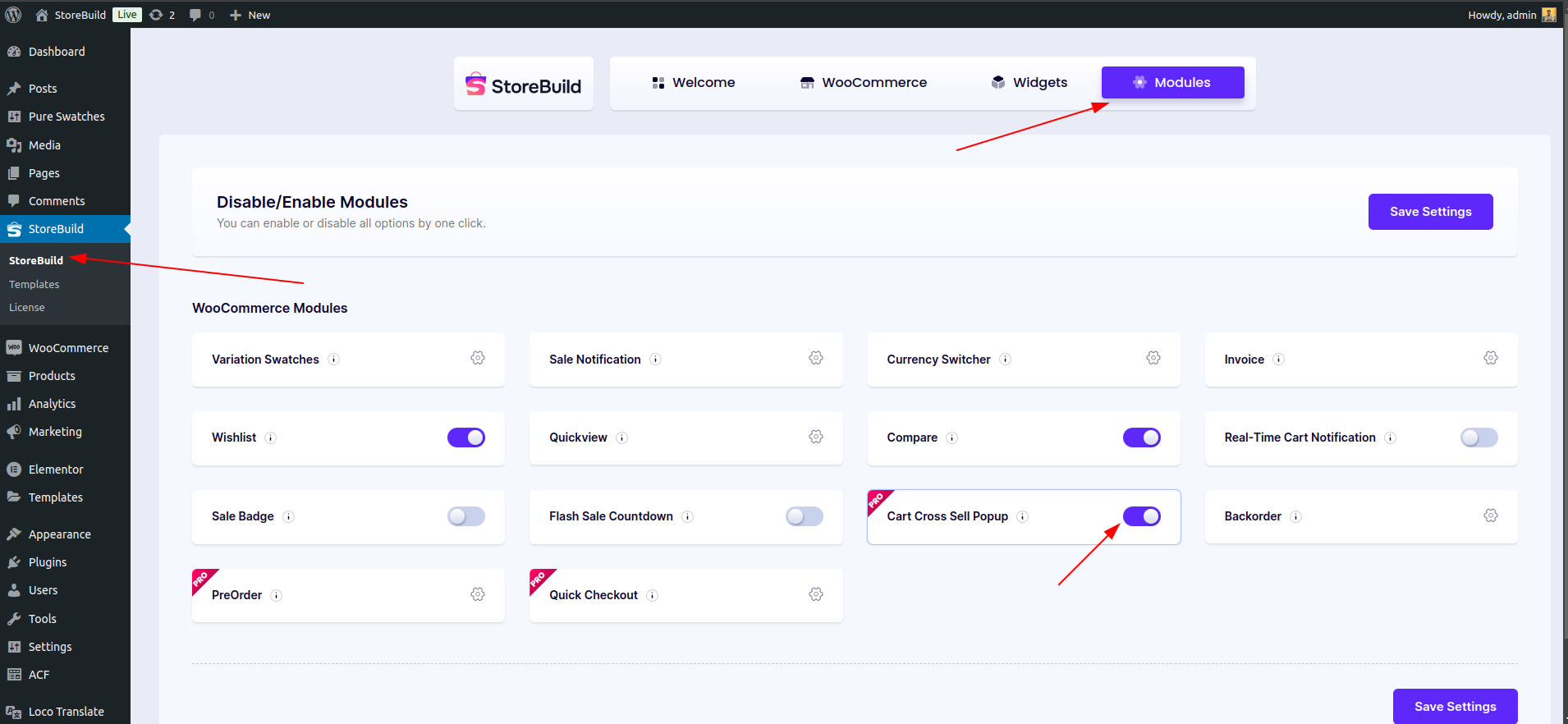Open Products in the sidebar
1568x724 pixels.
[65, 376]
